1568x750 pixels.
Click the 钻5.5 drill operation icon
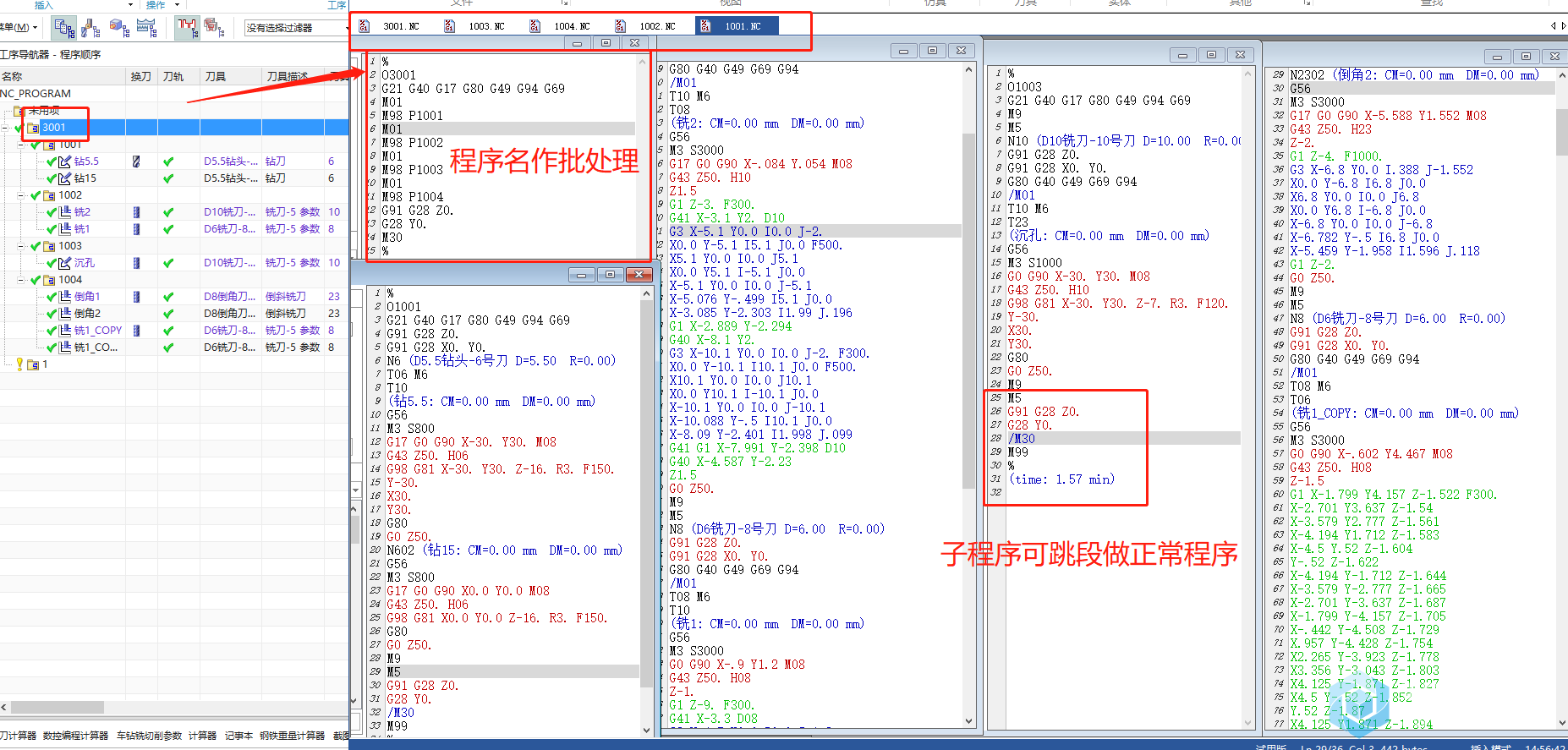[65, 161]
